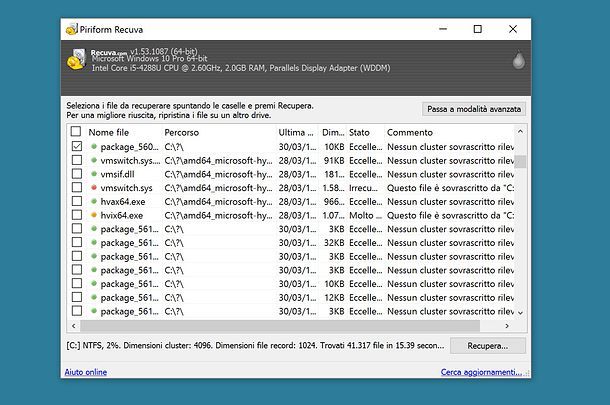Click the 91KB size cell
Viewport: 610px width, 405px height.
[x=334, y=160]
